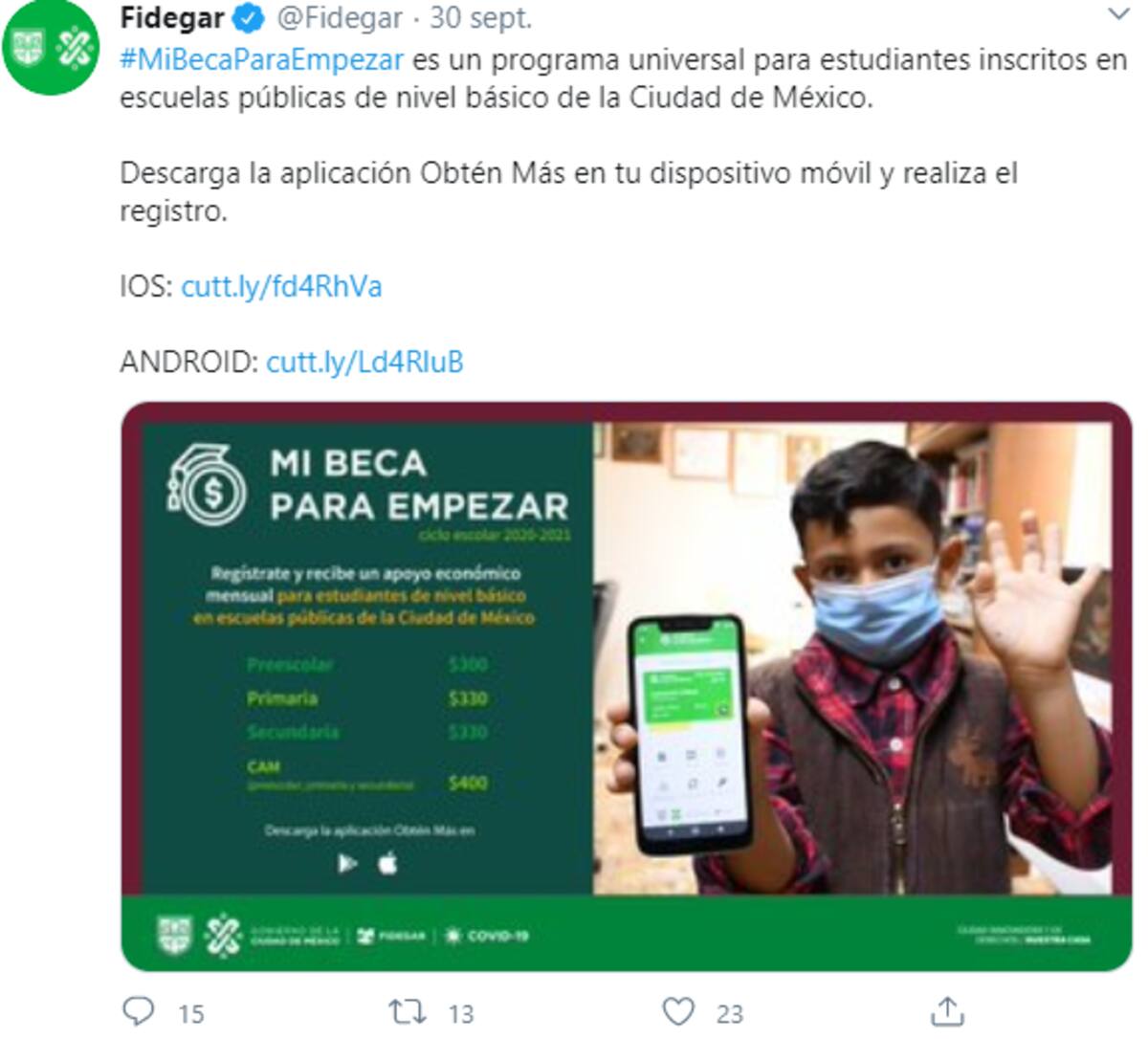Click the like count 23
1148x1039 pixels.
point(730,1013)
